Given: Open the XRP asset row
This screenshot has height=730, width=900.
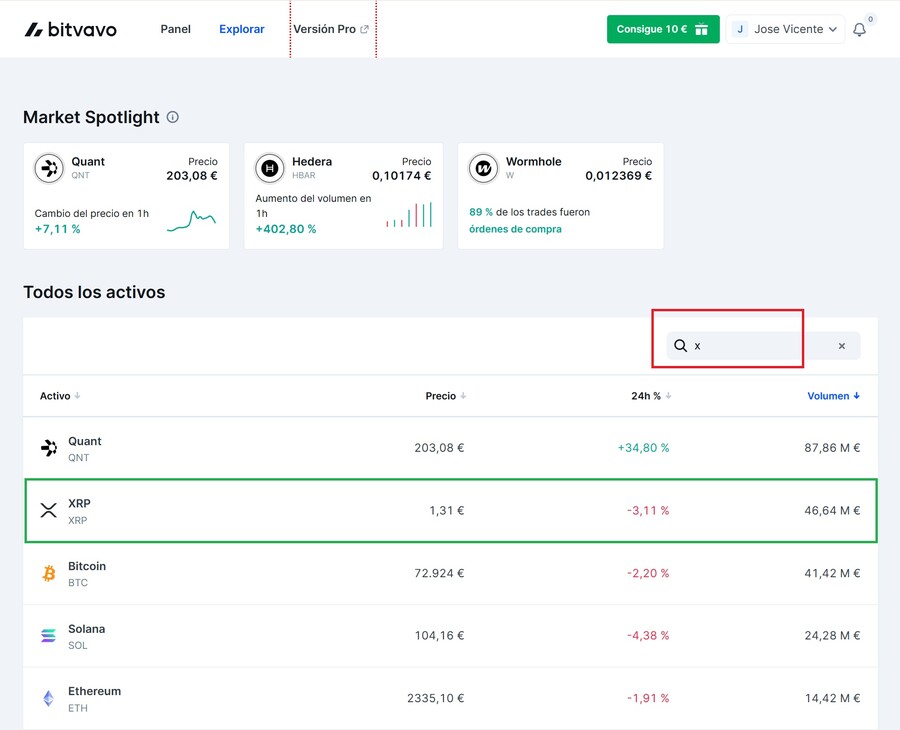Looking at the screenshot, I should pos(451,510).
